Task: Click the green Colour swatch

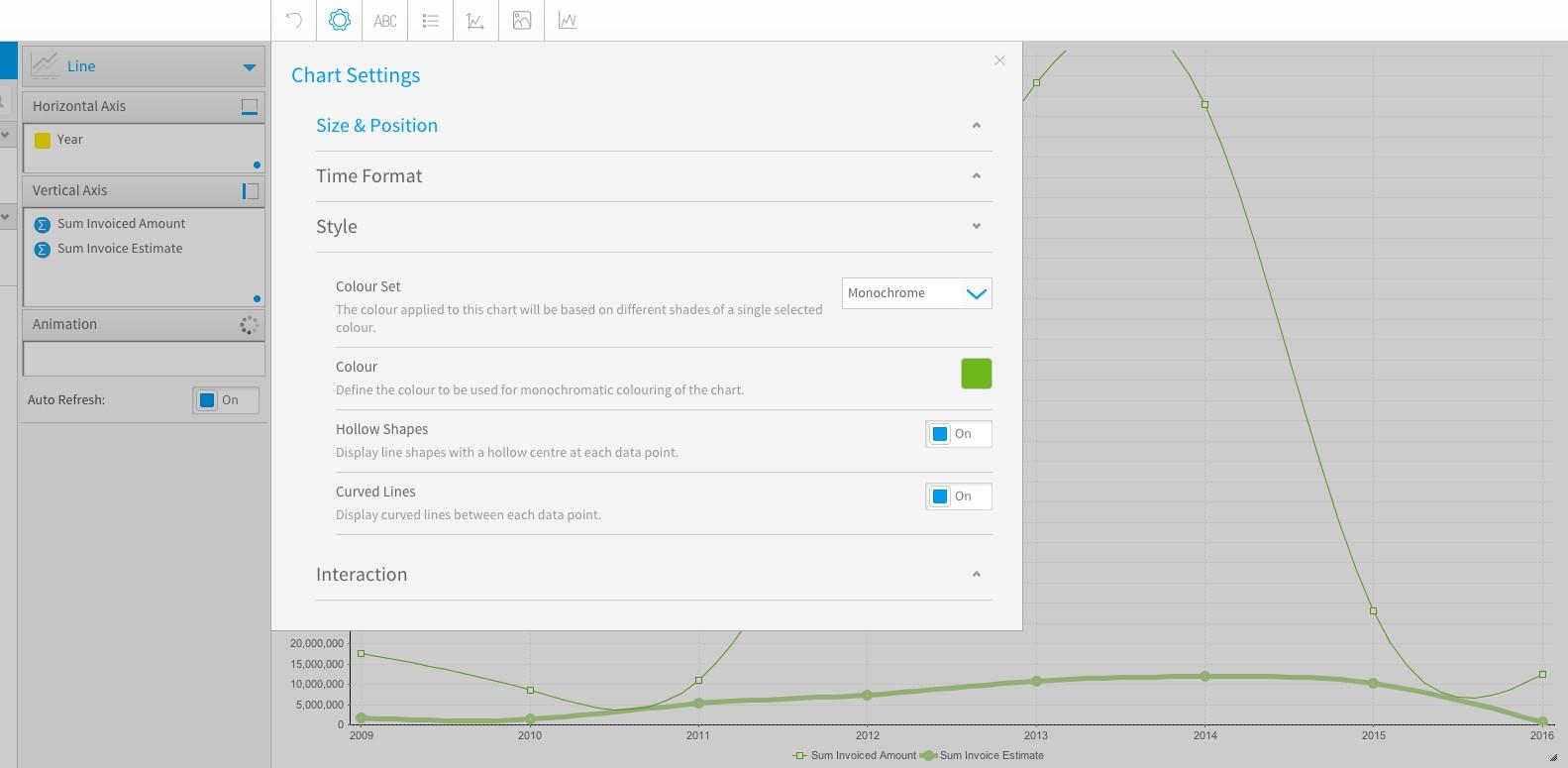Action: tap(976, 374)
